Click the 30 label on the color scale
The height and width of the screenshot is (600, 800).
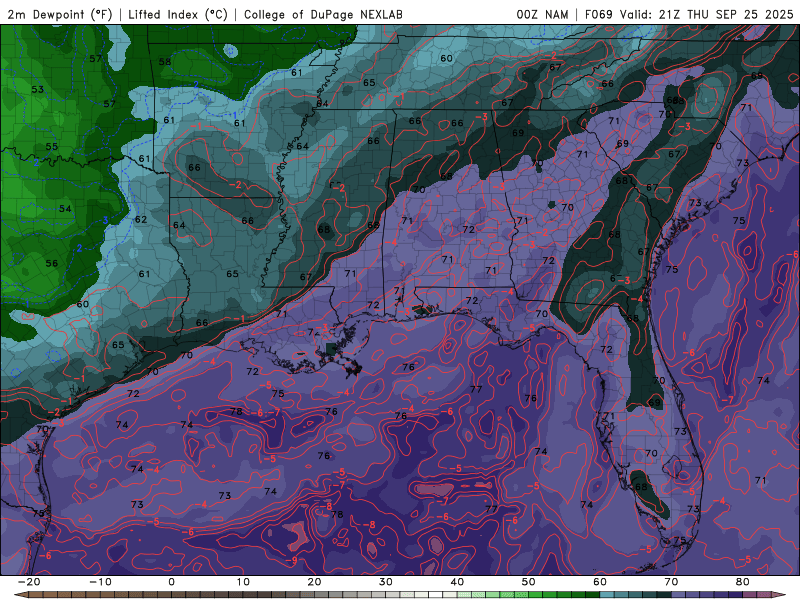386,582
